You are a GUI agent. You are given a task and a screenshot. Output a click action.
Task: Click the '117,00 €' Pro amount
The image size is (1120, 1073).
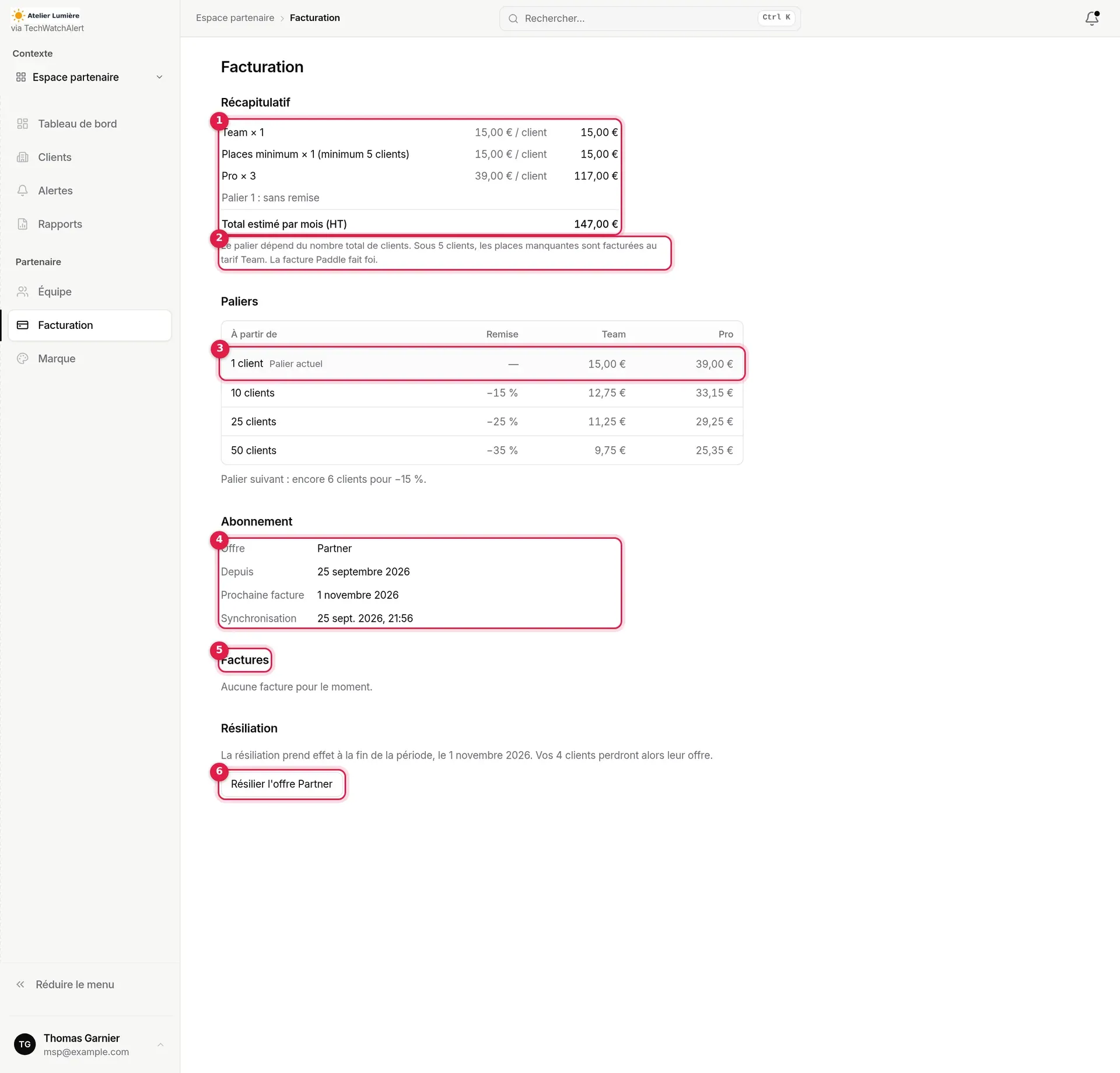pyautogui.click(x=596, y=176)
